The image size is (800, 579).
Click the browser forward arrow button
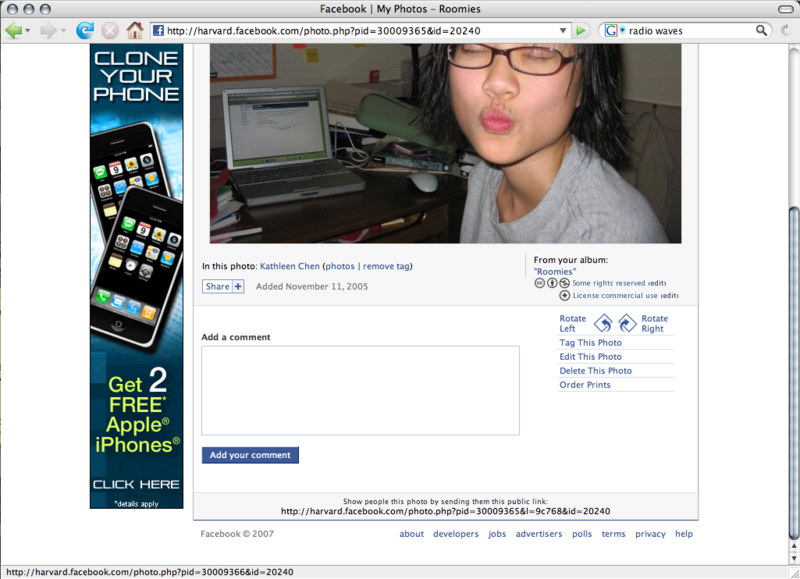pyautogui.click(x=48, y=31)
